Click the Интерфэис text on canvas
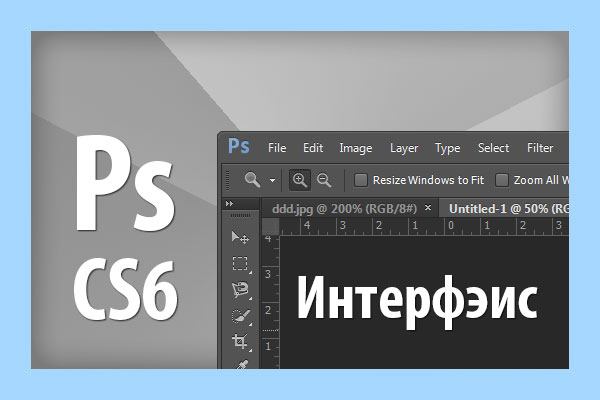The width and height of the screenshot is (600, 400). pyautogui.click(x=417, y=302)
